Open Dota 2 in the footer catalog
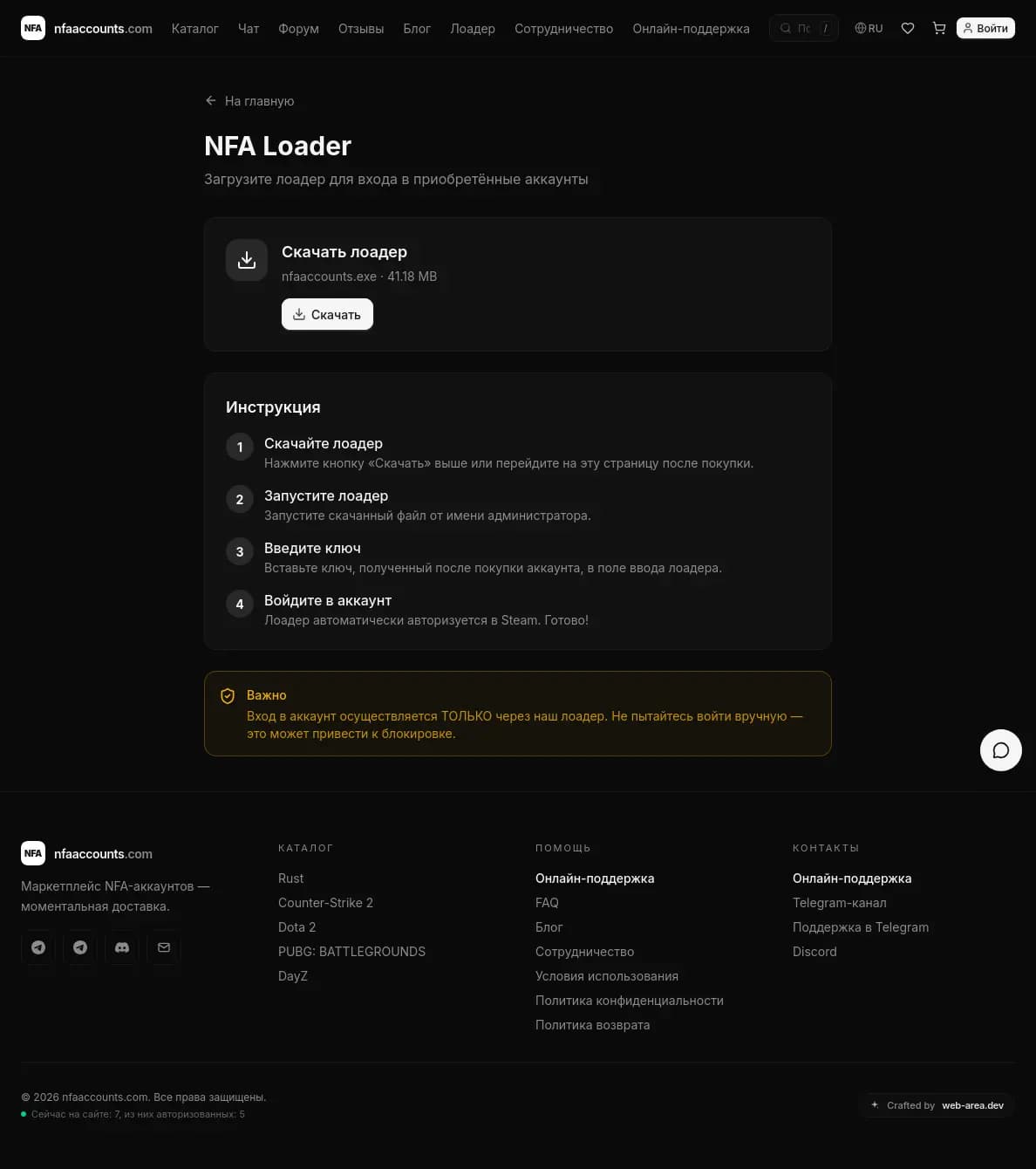Screen dimensions: 1036x1169 [x=296, y=927]
